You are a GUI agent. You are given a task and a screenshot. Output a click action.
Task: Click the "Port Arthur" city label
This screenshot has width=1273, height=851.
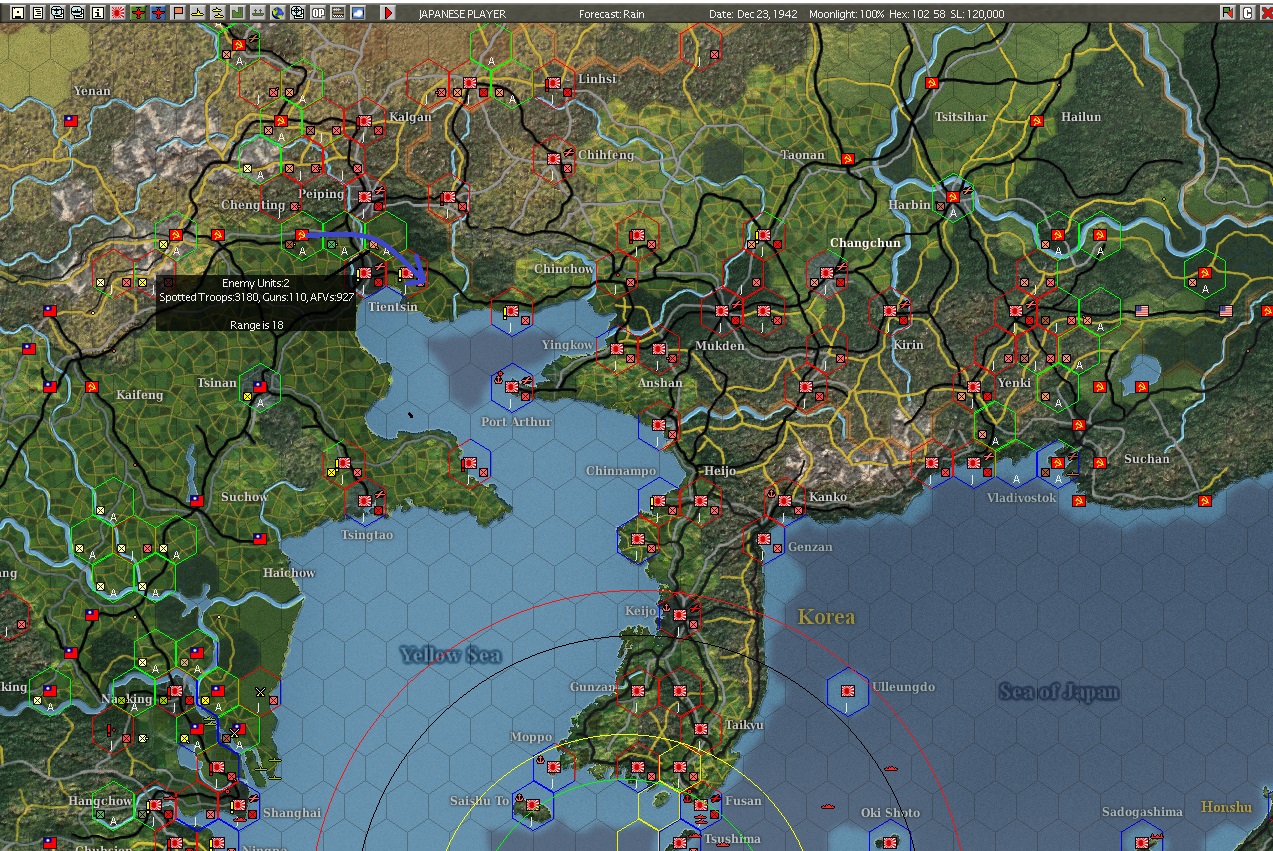coord(516,422)
